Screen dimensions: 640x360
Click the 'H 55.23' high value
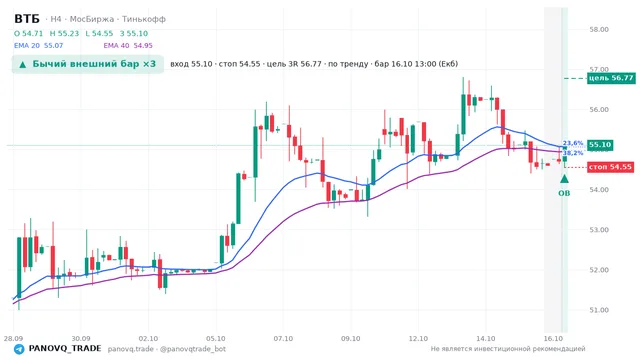pyautogui.click(x=64, y=33)
